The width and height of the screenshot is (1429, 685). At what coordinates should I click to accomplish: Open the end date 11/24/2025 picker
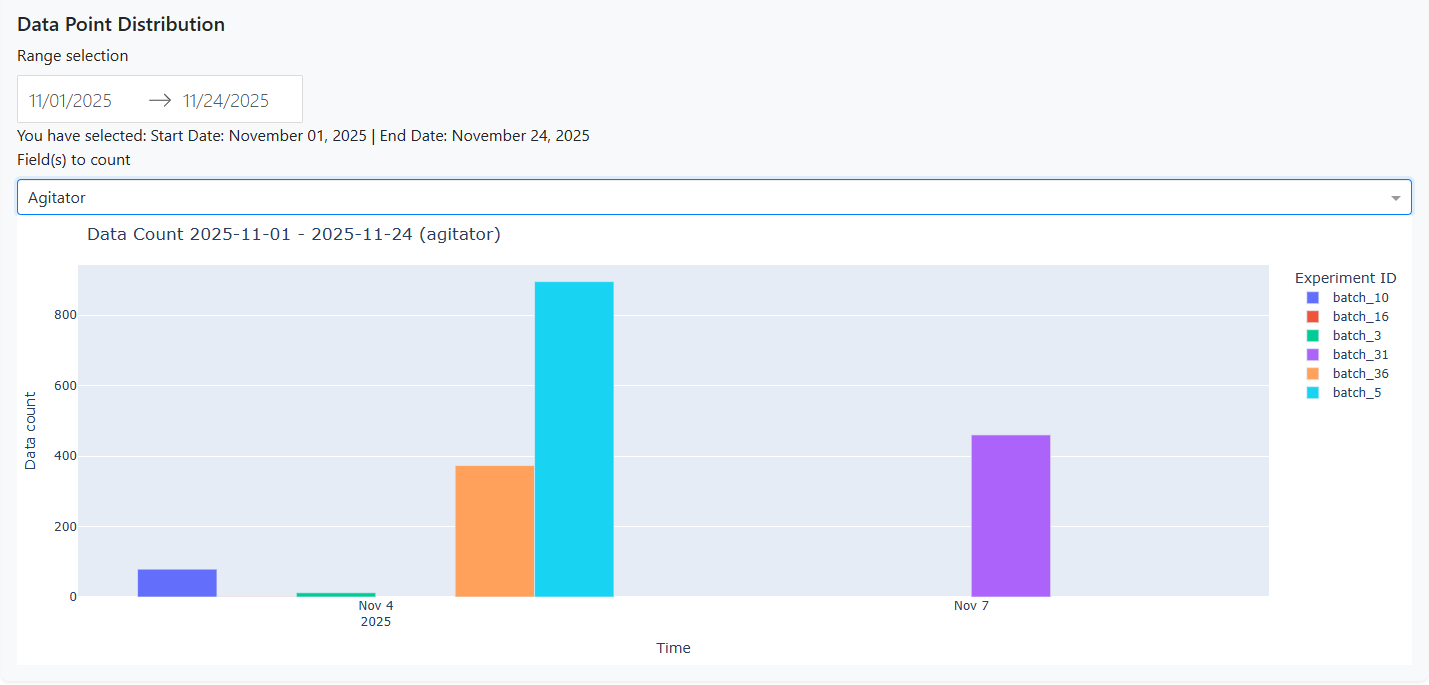pos(226,101)
